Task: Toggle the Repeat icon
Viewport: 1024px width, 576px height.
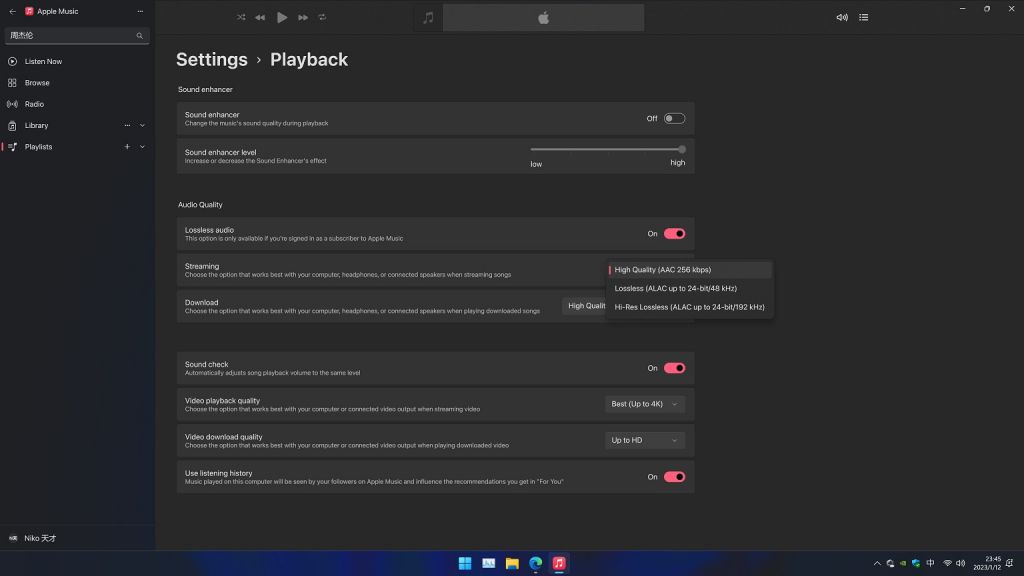Action: point(323,17)
